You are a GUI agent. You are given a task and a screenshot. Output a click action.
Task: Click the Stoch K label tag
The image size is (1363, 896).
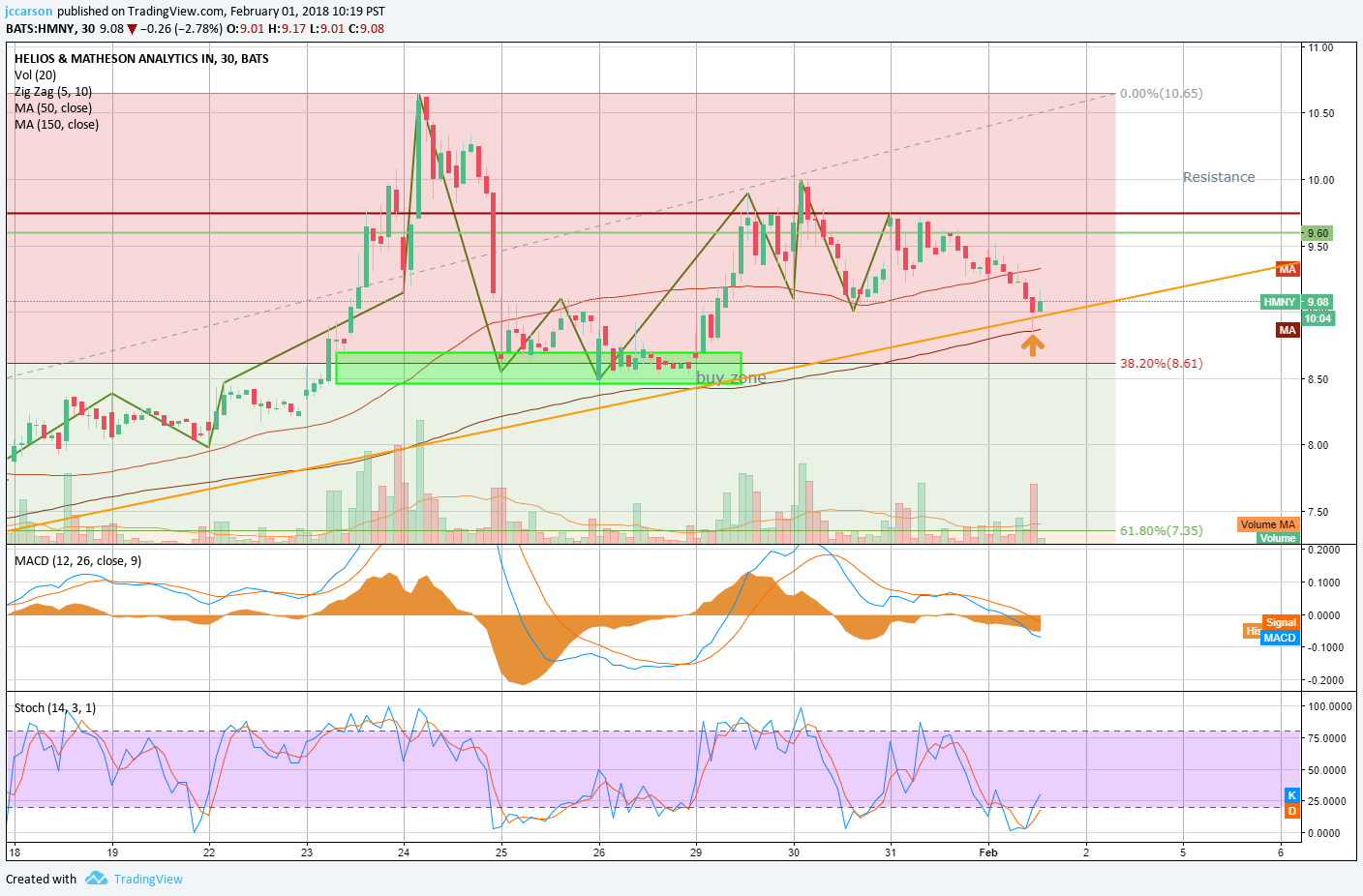1291,795
